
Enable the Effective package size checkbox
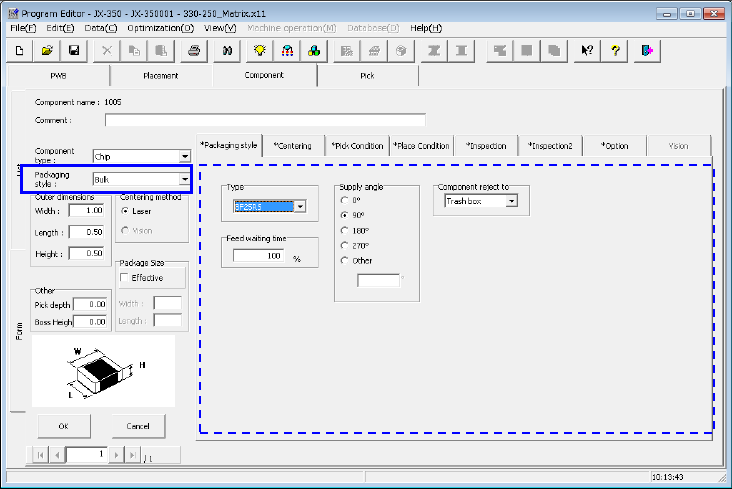(x=125, y=278)
